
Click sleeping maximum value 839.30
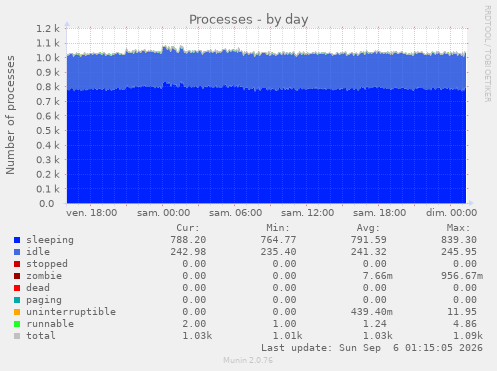pyautogui.click(x=459, y=240)
